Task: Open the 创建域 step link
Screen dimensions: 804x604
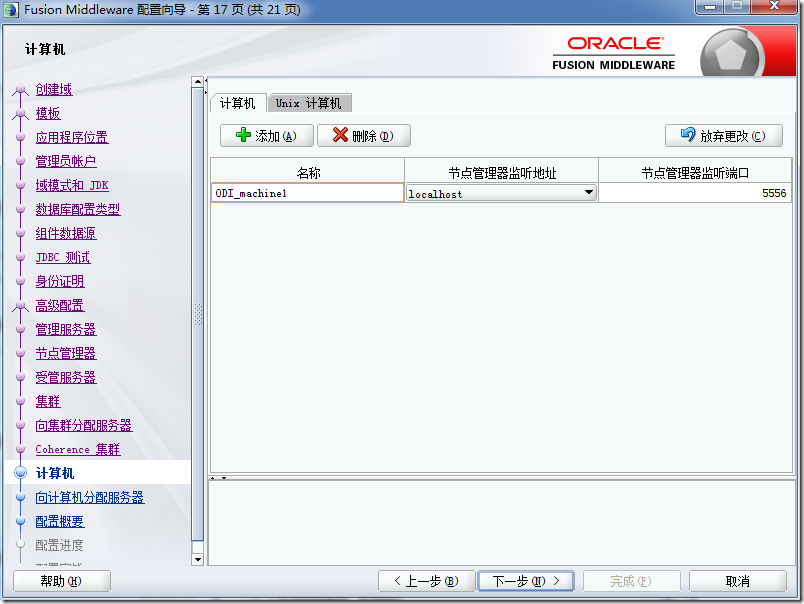Action: [54, 89]
